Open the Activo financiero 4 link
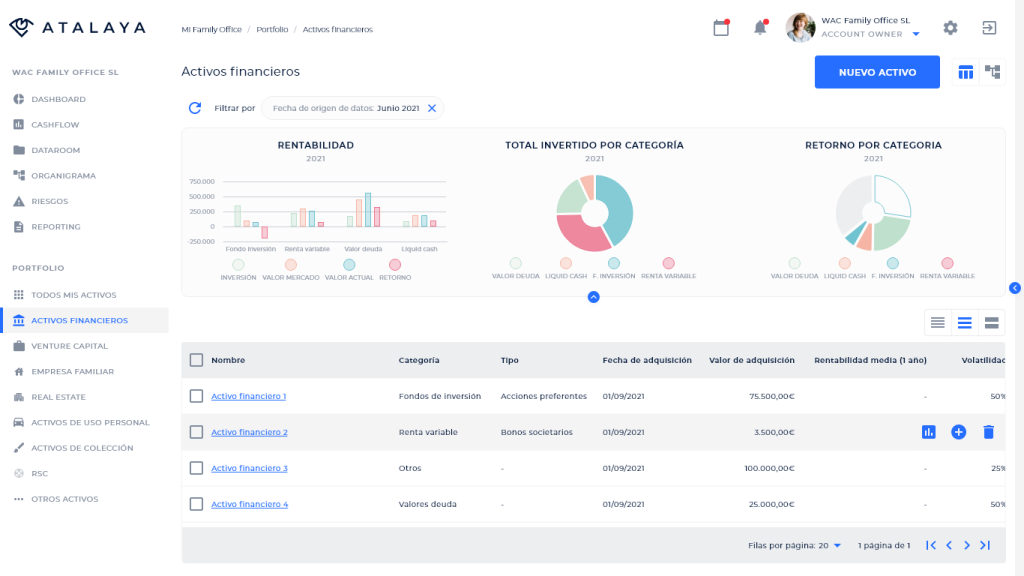 pyautogui.click(x=249, y=504)
